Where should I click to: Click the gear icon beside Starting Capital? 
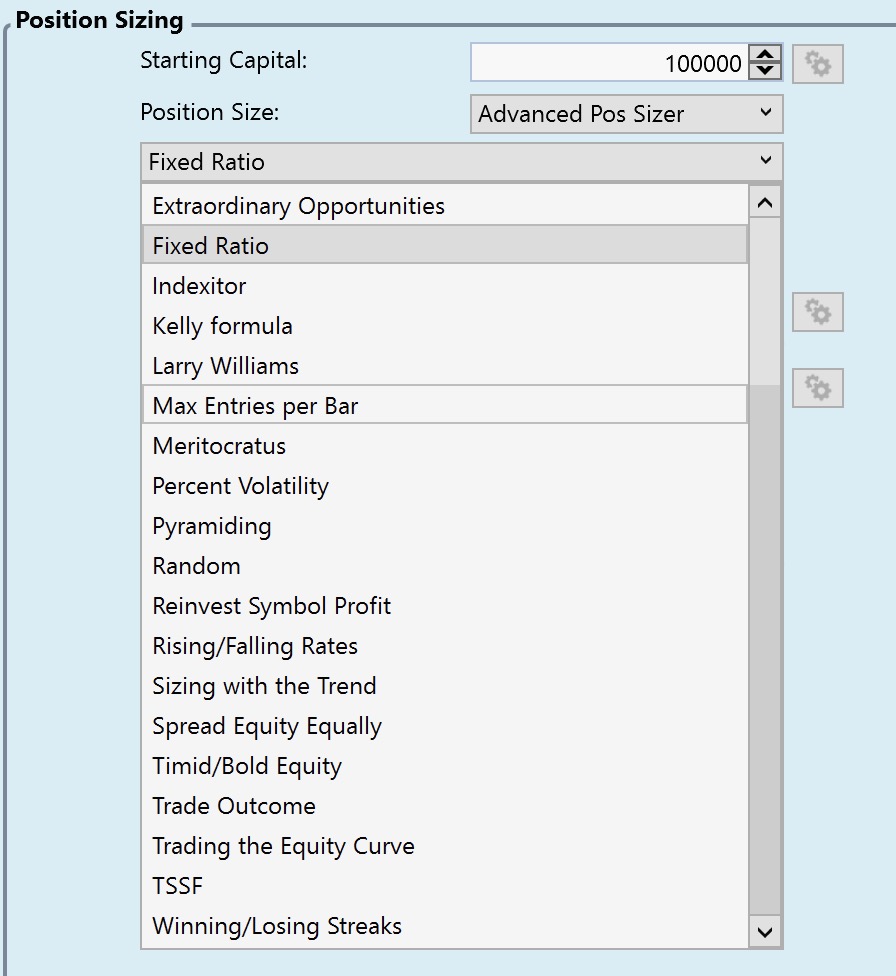pos(817,64)
